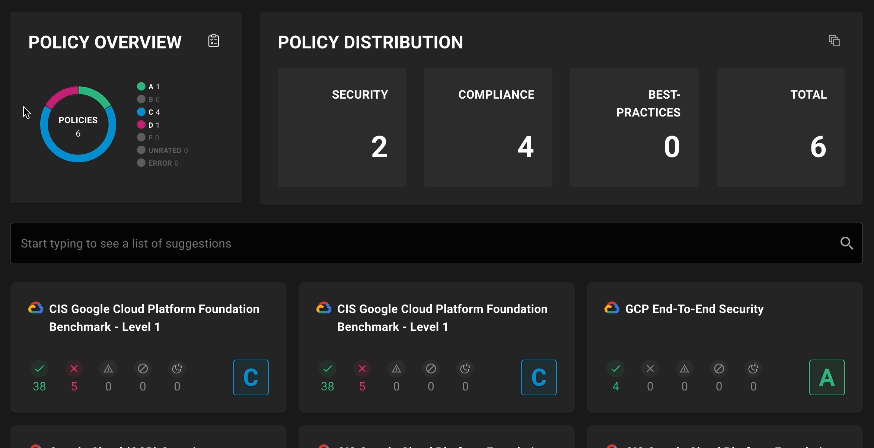Click failed X icon on GCP End-To-End Security card
This screenshot has height=448, width=874.
point(650,368)
